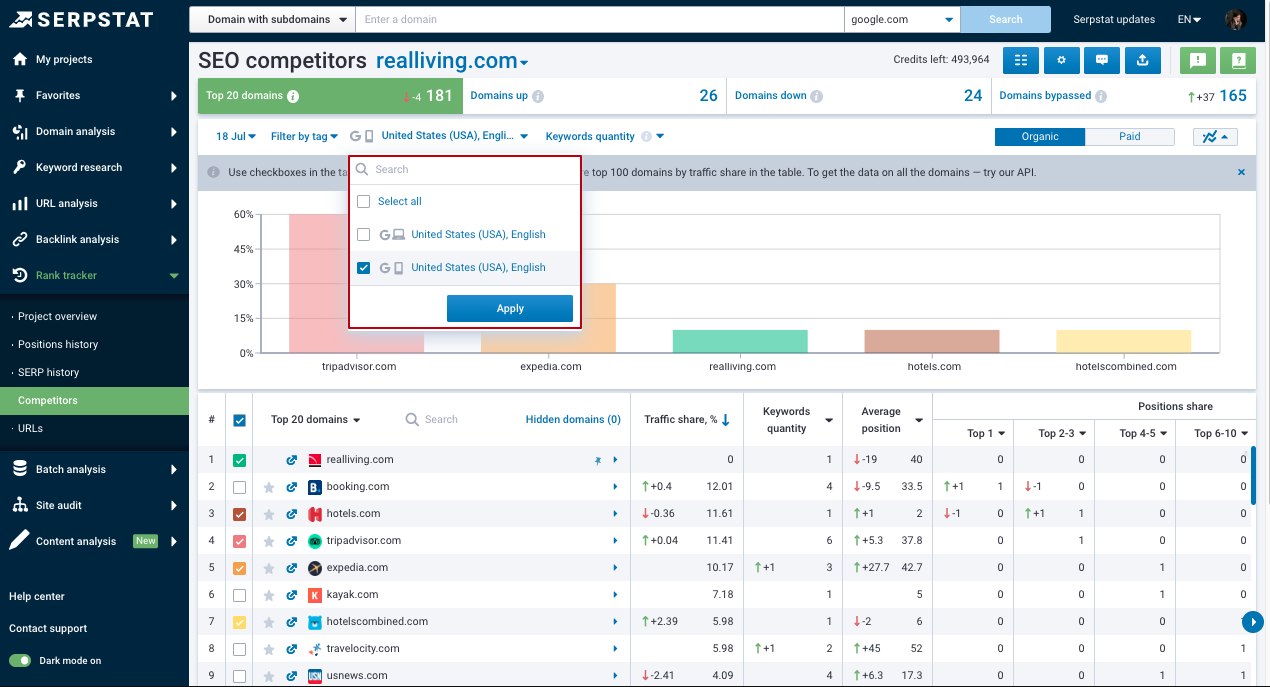Screen dimensions: 1270x687
Task: Click the hotels.com chart bar
Action: [932, 341]
